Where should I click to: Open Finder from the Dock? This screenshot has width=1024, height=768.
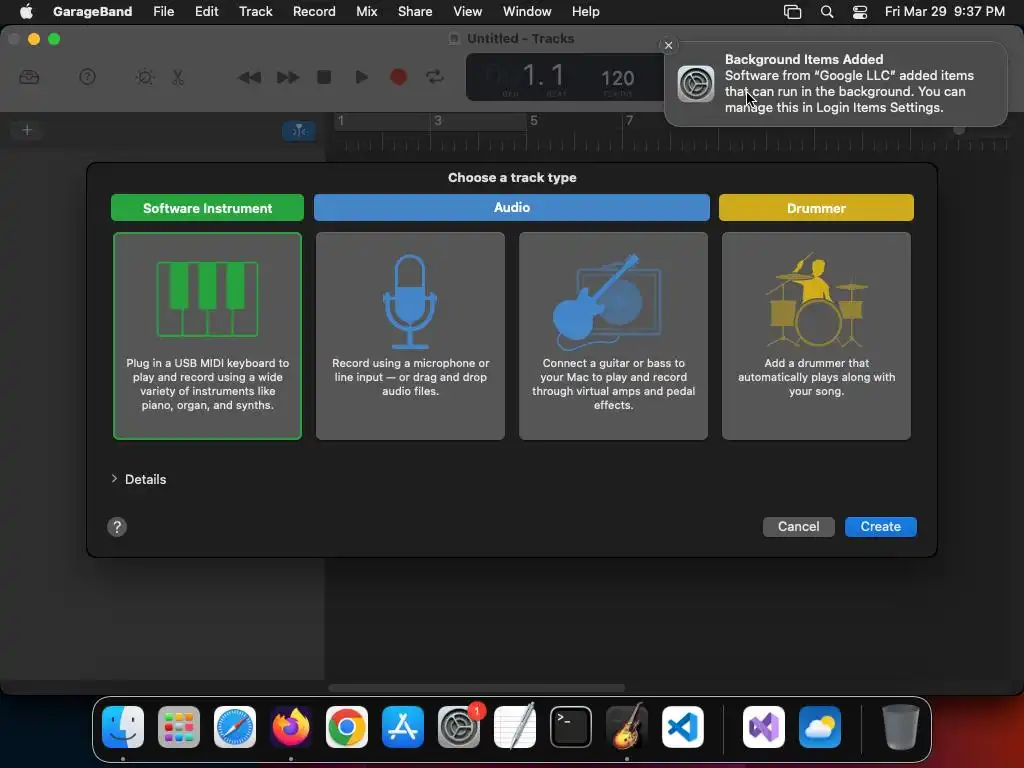tap(123, 727)
